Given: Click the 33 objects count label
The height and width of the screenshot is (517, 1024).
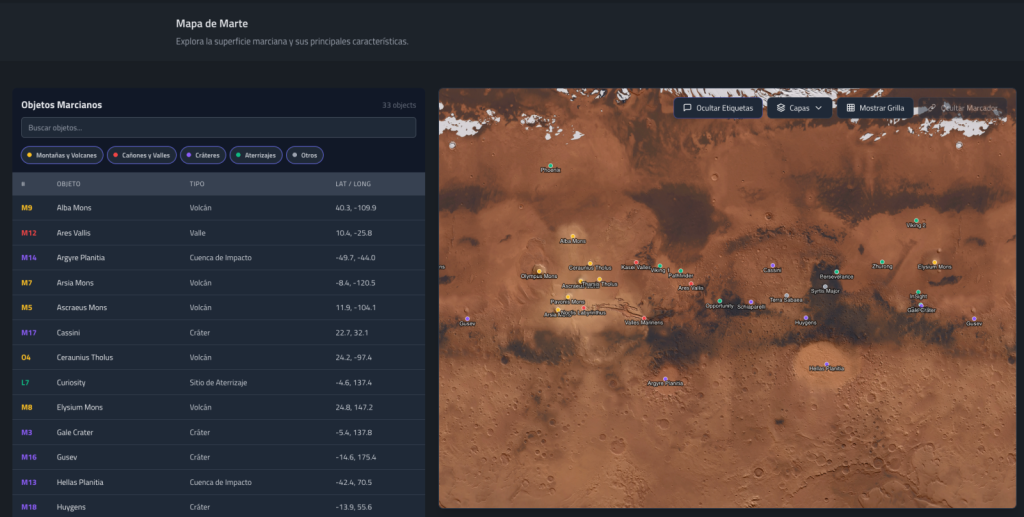Looking at the screenshot, I should click(399, 105).
